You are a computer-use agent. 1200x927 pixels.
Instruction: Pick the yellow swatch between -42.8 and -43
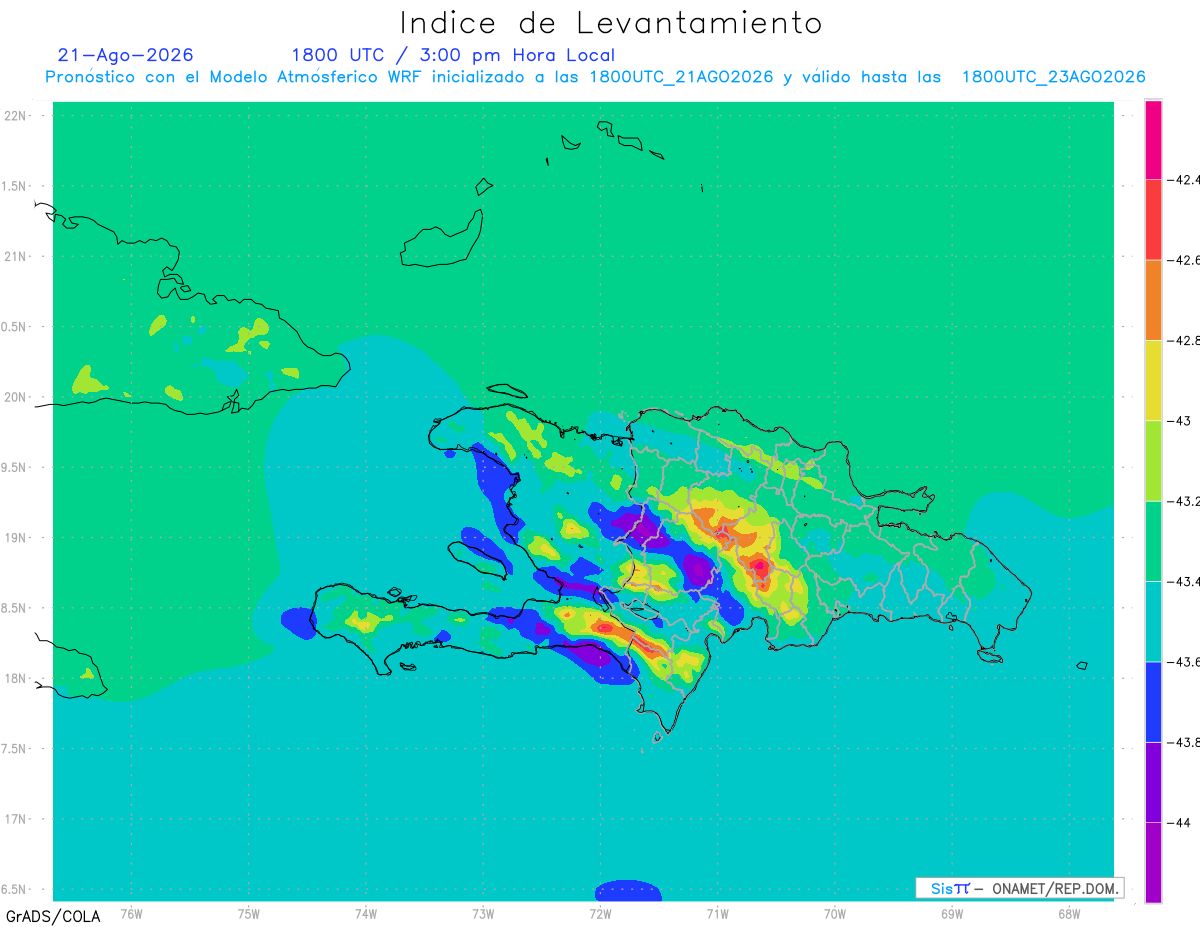[1153, 380]
